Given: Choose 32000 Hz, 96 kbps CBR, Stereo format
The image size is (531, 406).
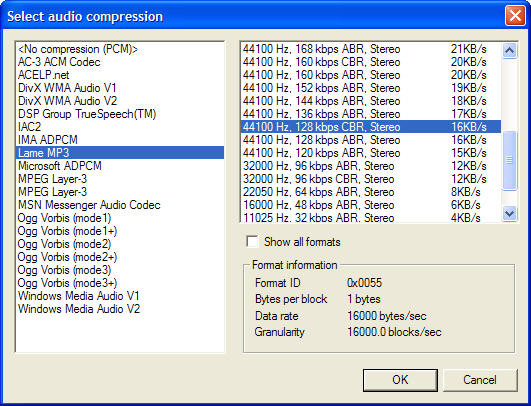Looking at the screenshot, I should click(371, 179).
